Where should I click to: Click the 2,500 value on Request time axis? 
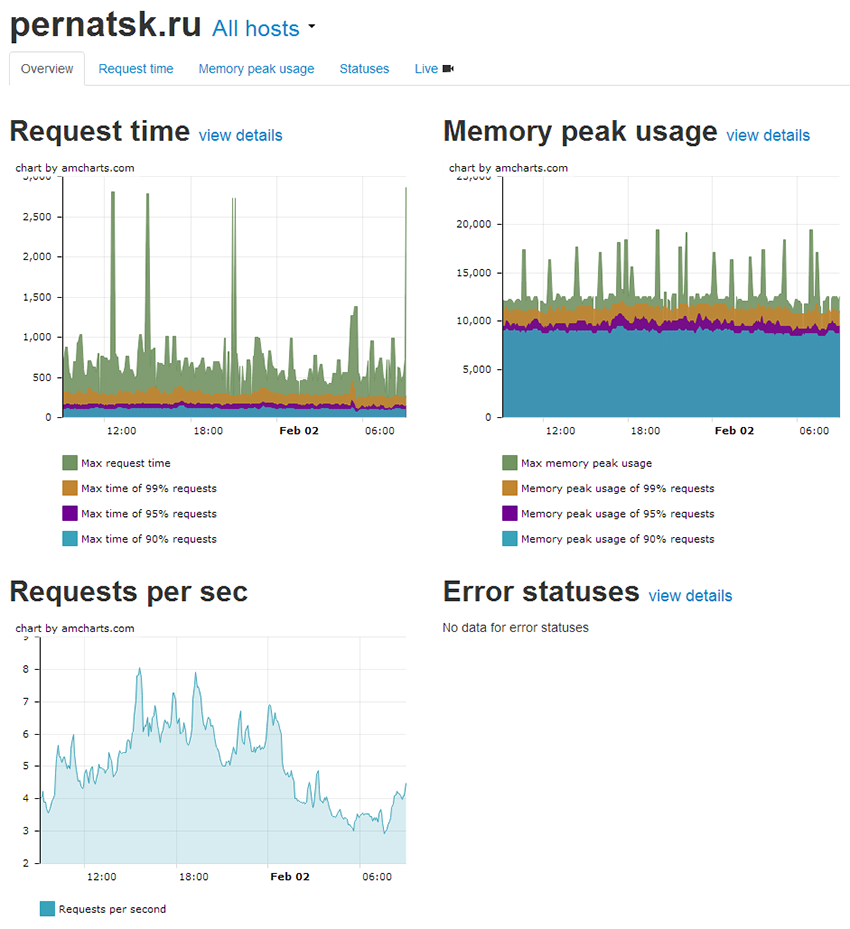point(37,217)
